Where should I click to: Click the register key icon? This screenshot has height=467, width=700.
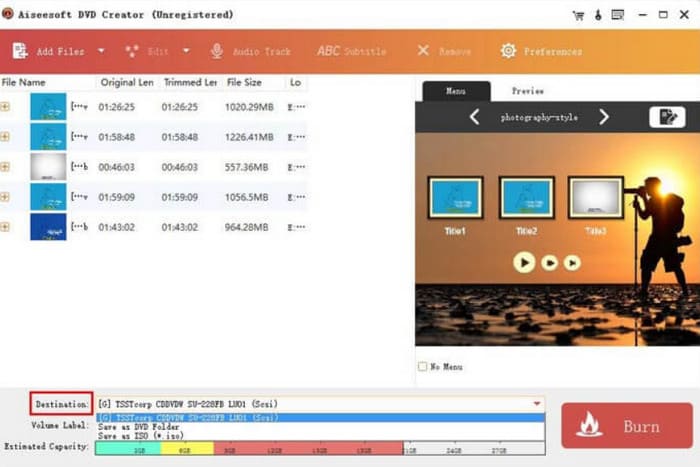[x=598, y=15]
